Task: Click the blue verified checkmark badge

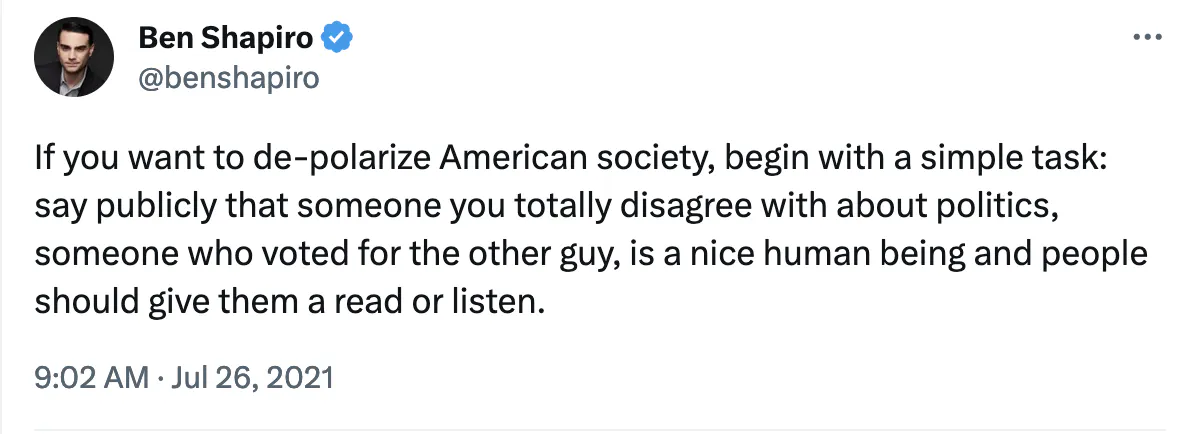Action: (338, 37)
